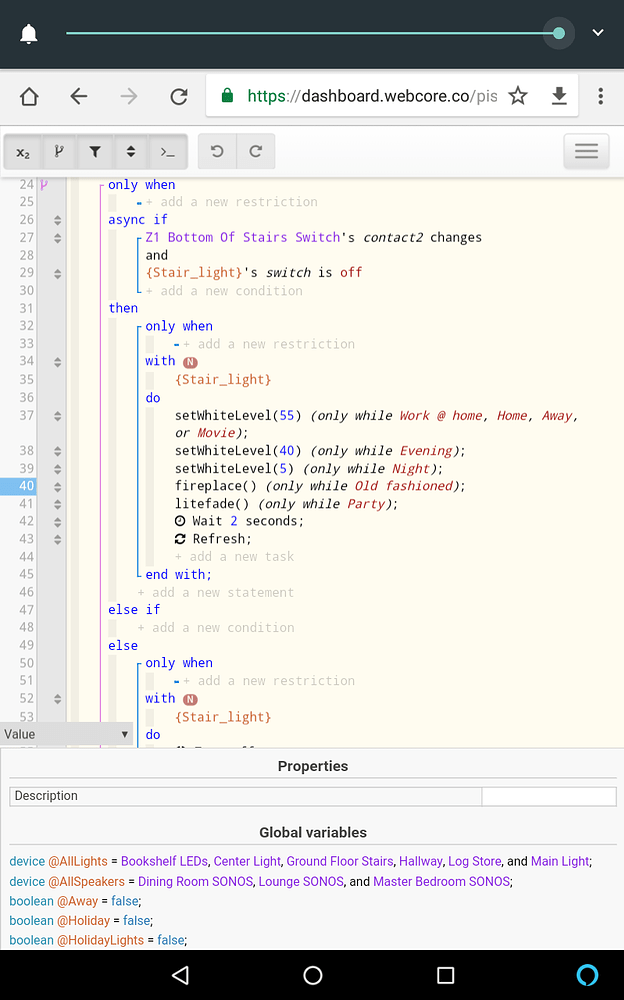
Task: Click the reorder arrows on line 29
Action: click(x=57, y=274)
